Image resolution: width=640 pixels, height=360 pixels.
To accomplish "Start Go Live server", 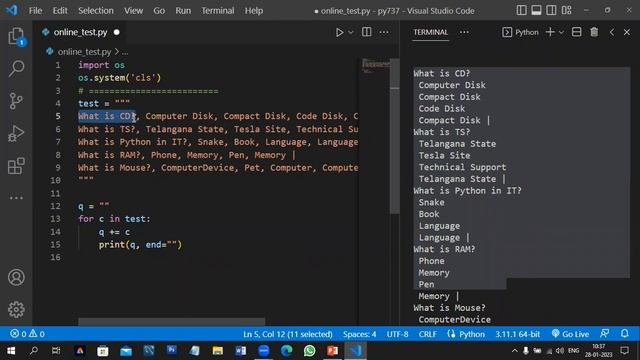I will pos(570,334).
